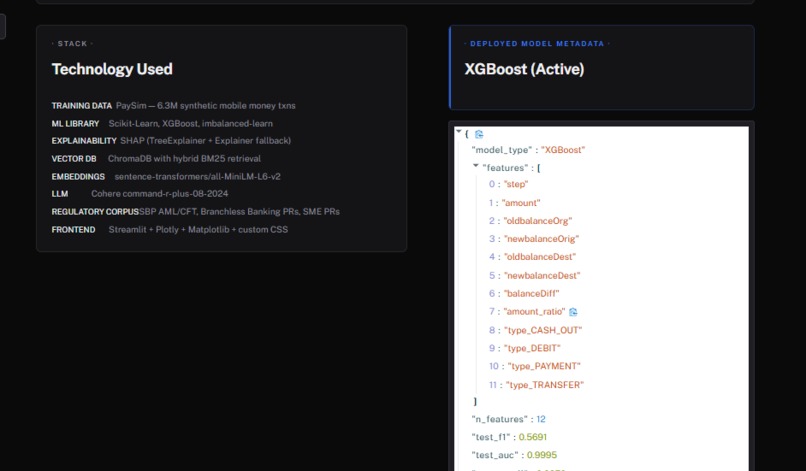Select feature 2 "oldbalanceOrg"
Screen dimensions: 806x471
[x=538, y=221]
